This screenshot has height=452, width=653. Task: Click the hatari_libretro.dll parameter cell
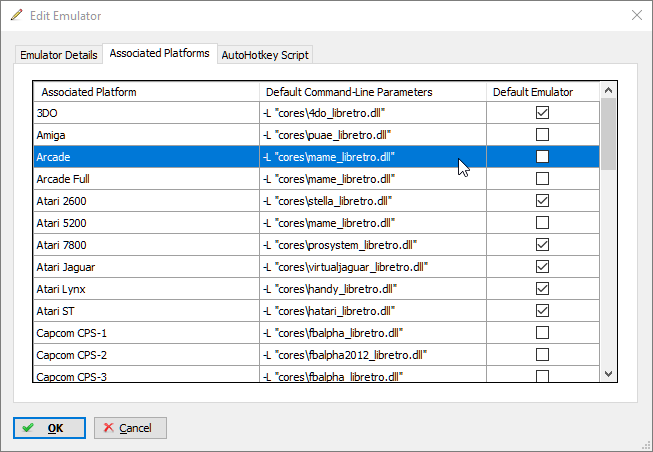tap(373, 311)
